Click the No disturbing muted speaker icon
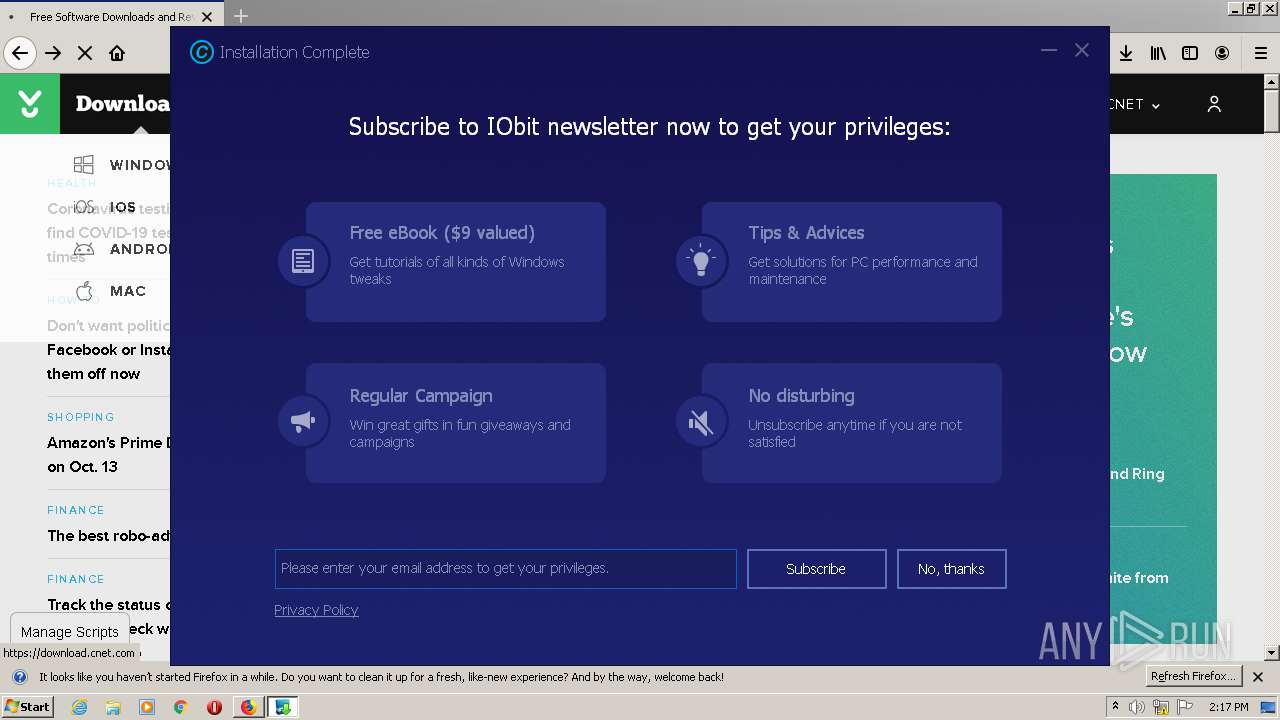The width and height of the screenshot is (1280, 720). (701, 421)
